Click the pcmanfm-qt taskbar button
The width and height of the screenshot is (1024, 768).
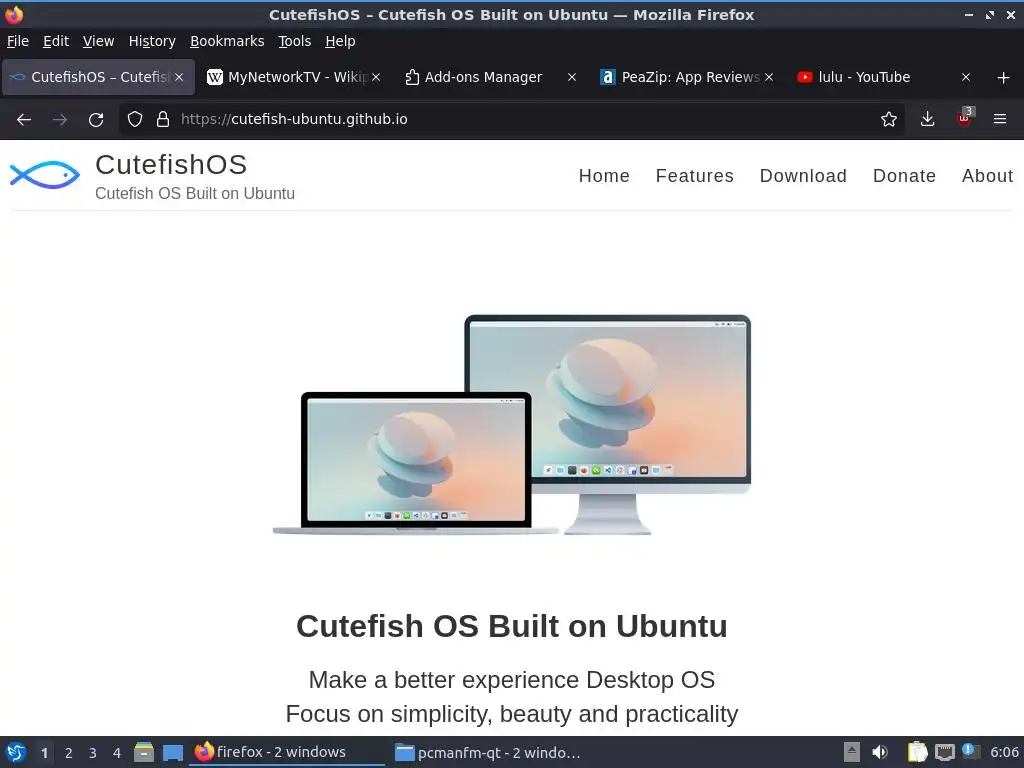coord(488,752)
